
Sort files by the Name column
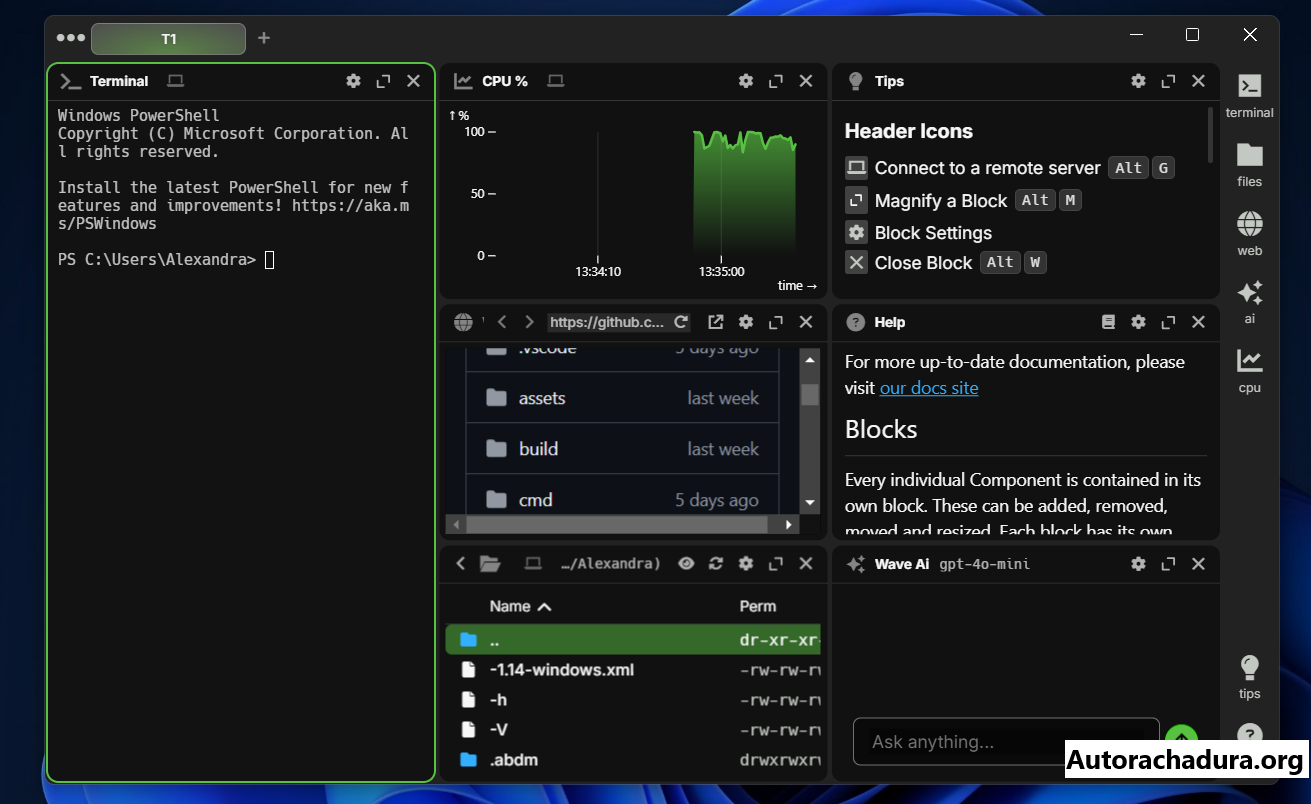[520, 606]
